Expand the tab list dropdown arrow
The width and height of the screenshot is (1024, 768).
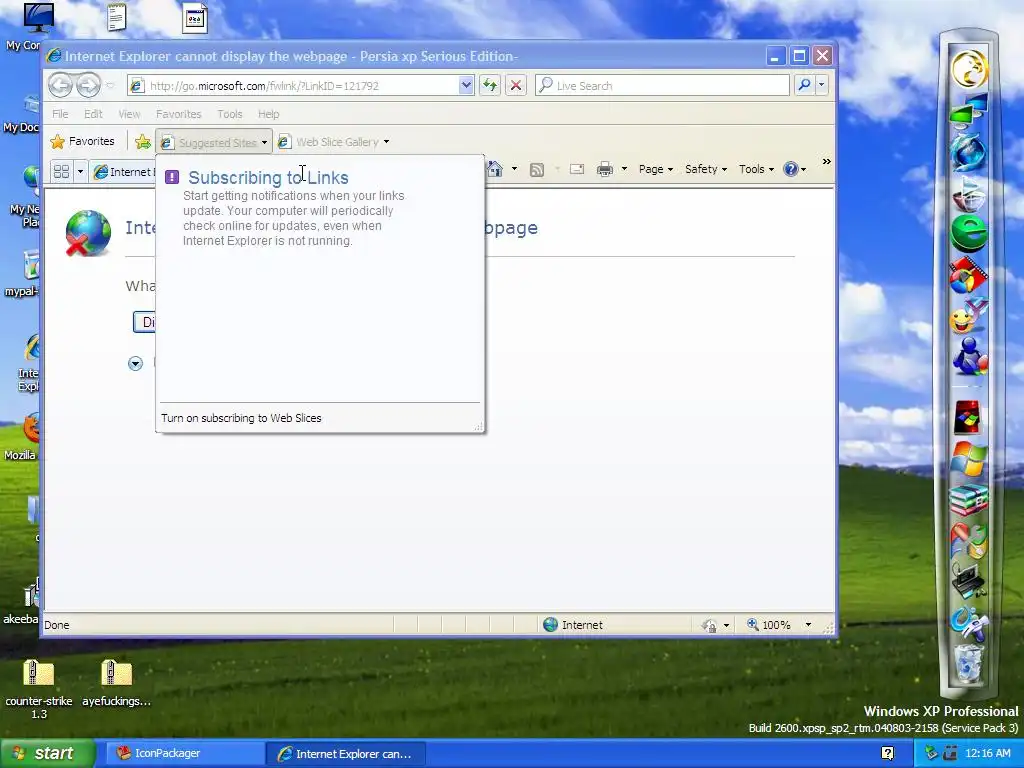80,172
